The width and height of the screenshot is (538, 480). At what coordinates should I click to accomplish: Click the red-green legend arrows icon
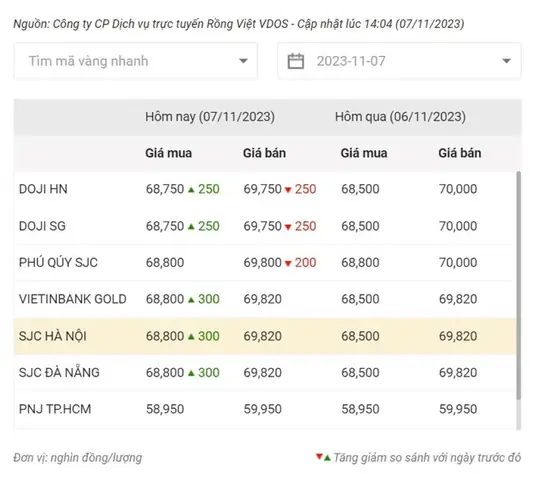pyautogui.click(x=323, y=457)
